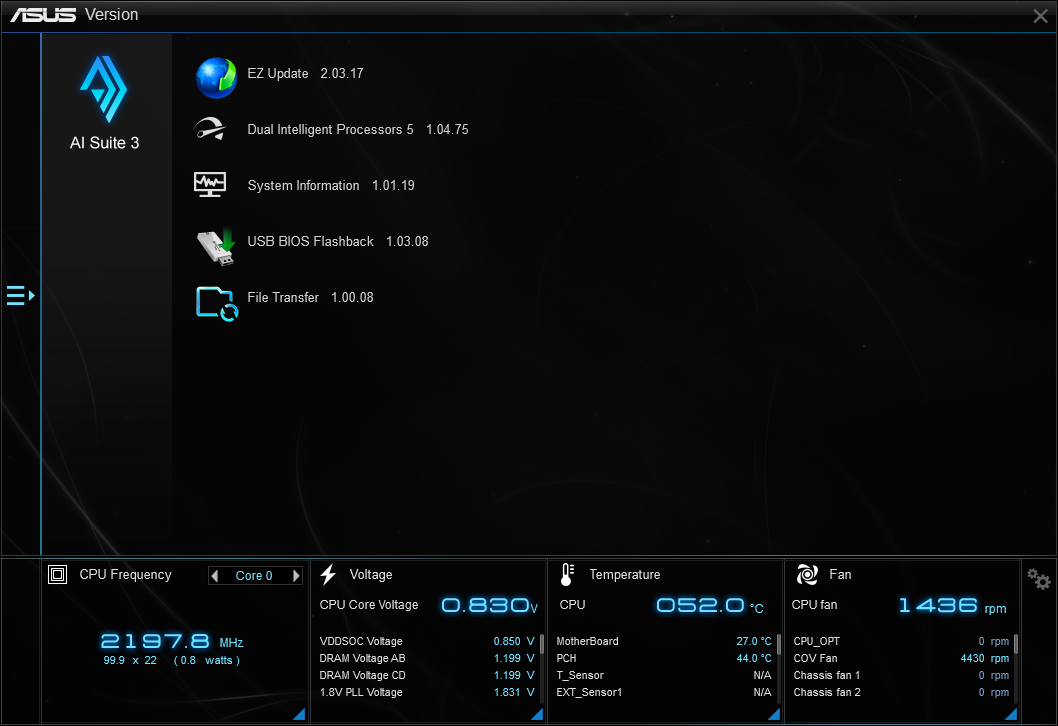
Task: Click the Temperature thermometer icon
Action: pos(567,574)
